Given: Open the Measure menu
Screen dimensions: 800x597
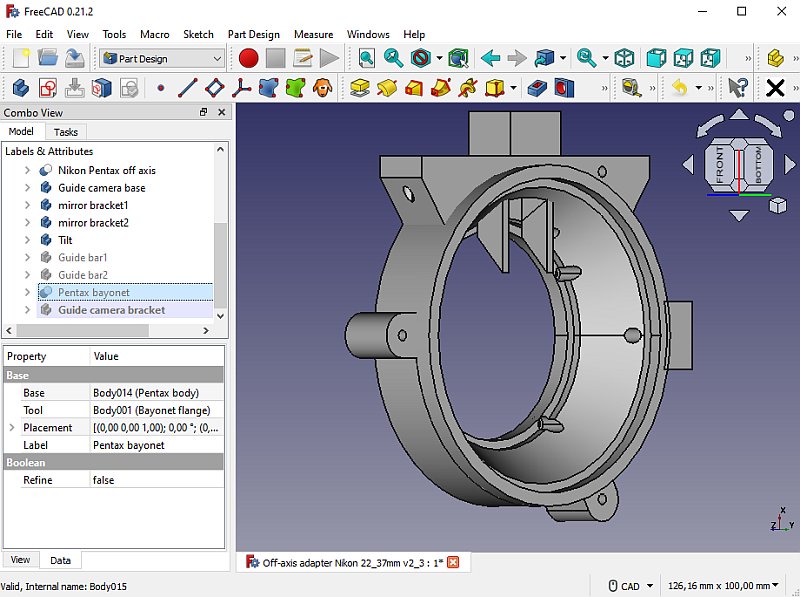Looking at the screenshot, I should pos(313,34).
